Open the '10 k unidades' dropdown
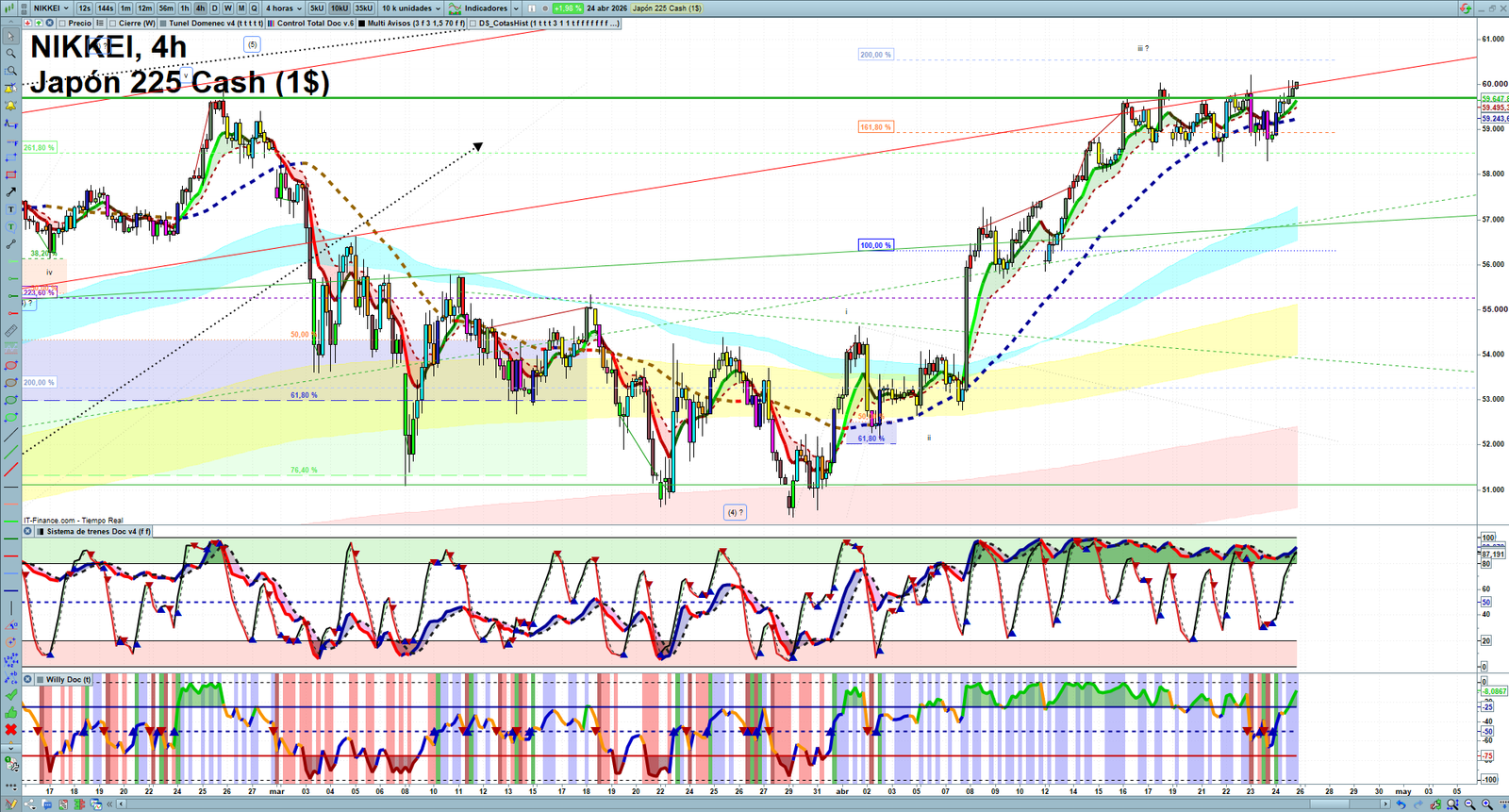 (x=410, y=8)
